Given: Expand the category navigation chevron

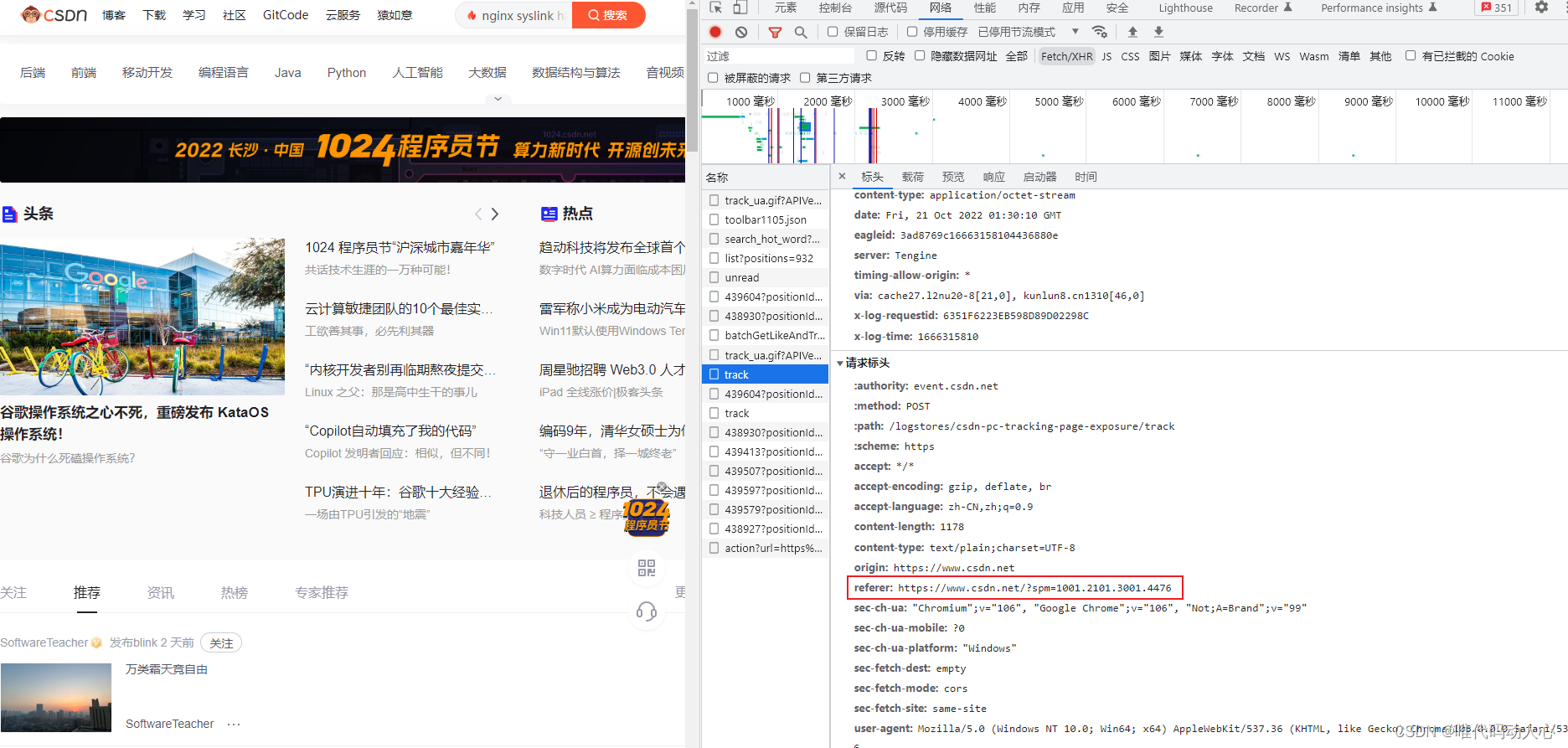Looking at the screenshot, I should pos(498,99).
